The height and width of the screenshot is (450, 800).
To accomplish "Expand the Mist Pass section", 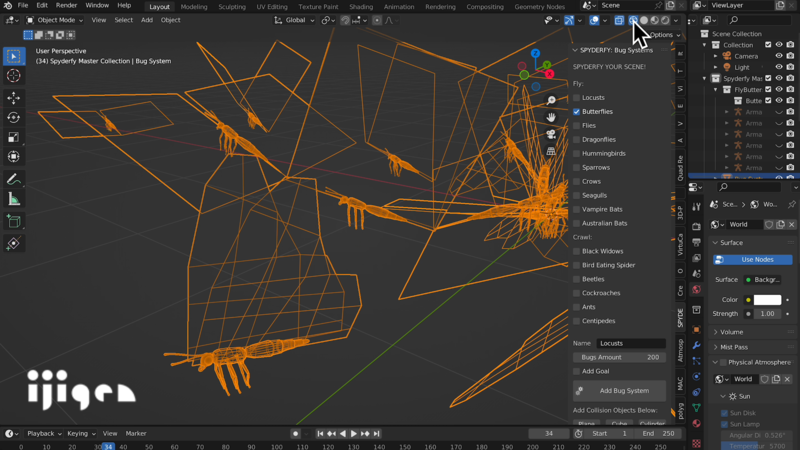I will coord(715,347).
